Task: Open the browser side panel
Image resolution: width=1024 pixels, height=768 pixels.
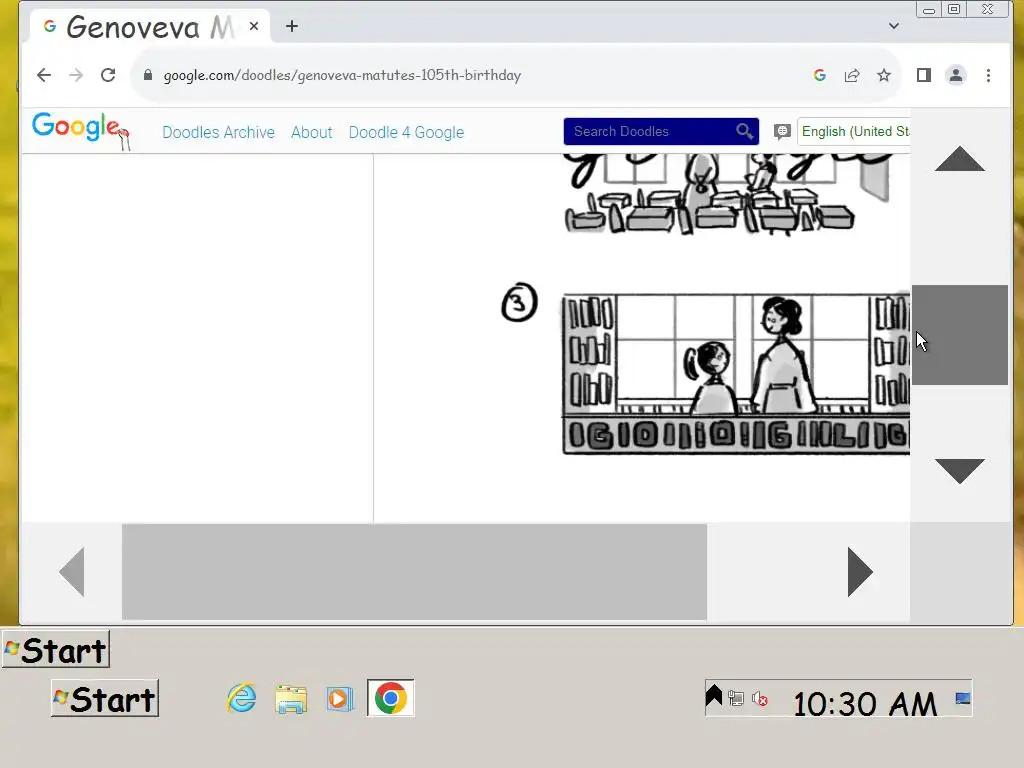Action: 923,75
